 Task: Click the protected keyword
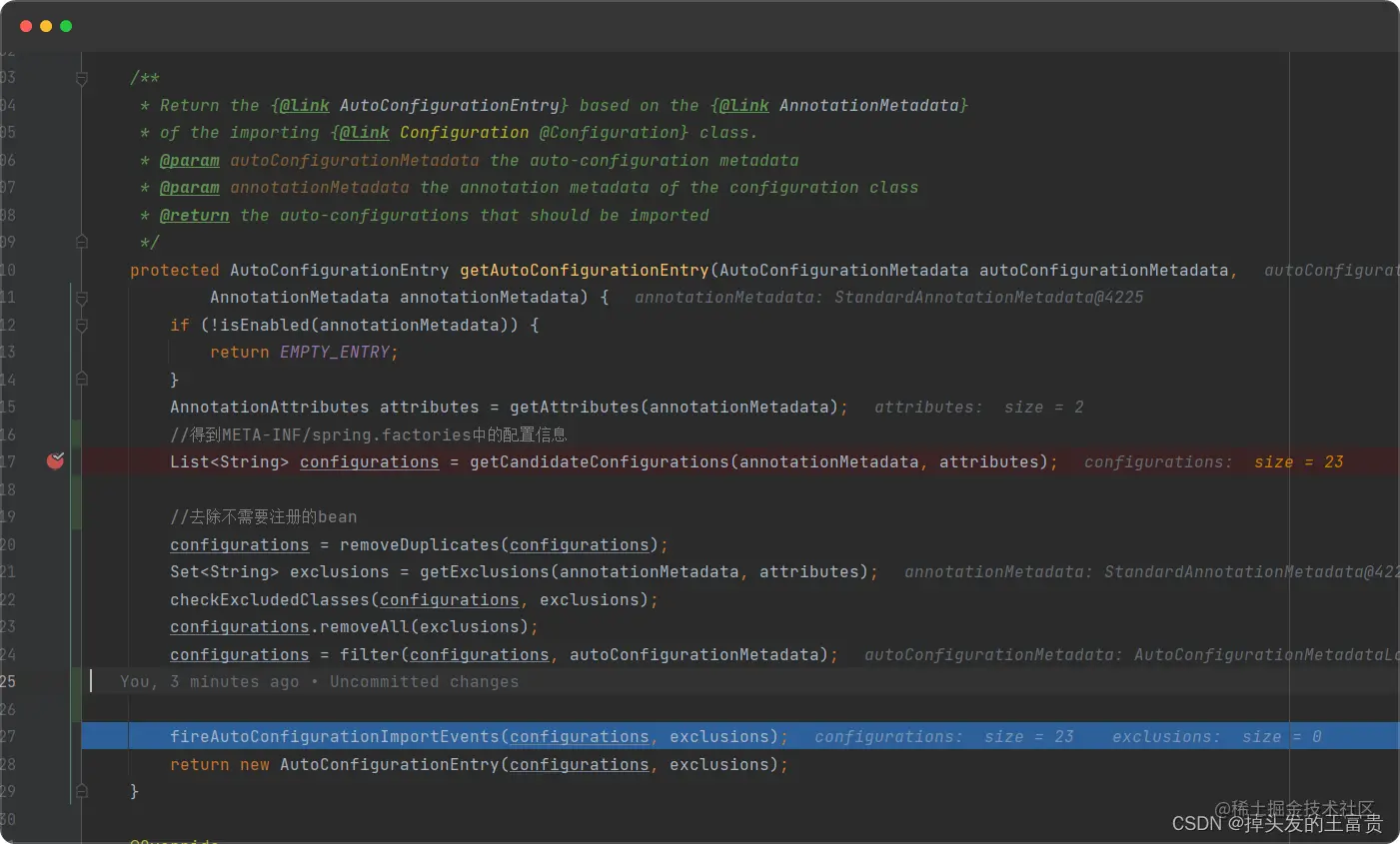[x=174, y=270]
